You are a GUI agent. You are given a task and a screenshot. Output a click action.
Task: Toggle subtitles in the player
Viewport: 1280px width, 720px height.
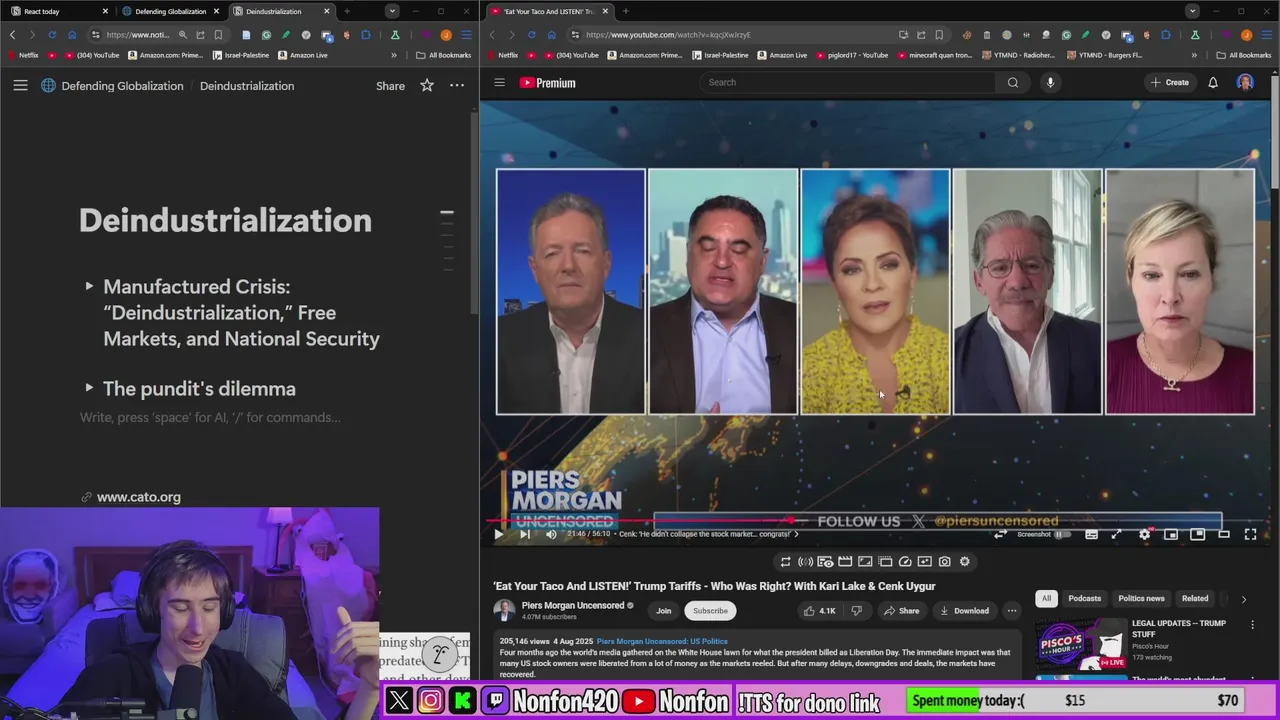pyautogui.click(x=1091, y=534)
